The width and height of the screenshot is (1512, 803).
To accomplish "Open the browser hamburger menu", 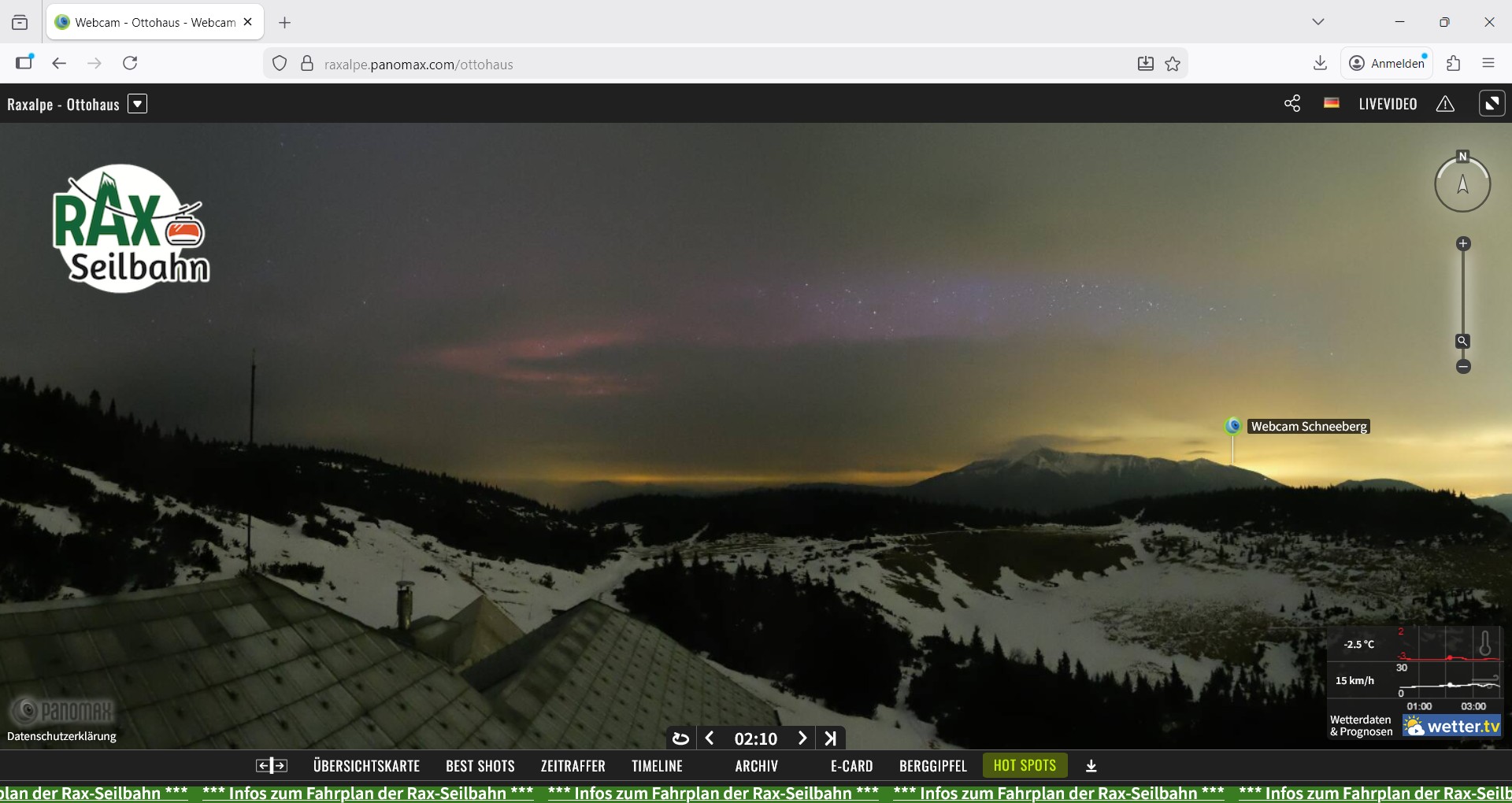I will 1488,63.
